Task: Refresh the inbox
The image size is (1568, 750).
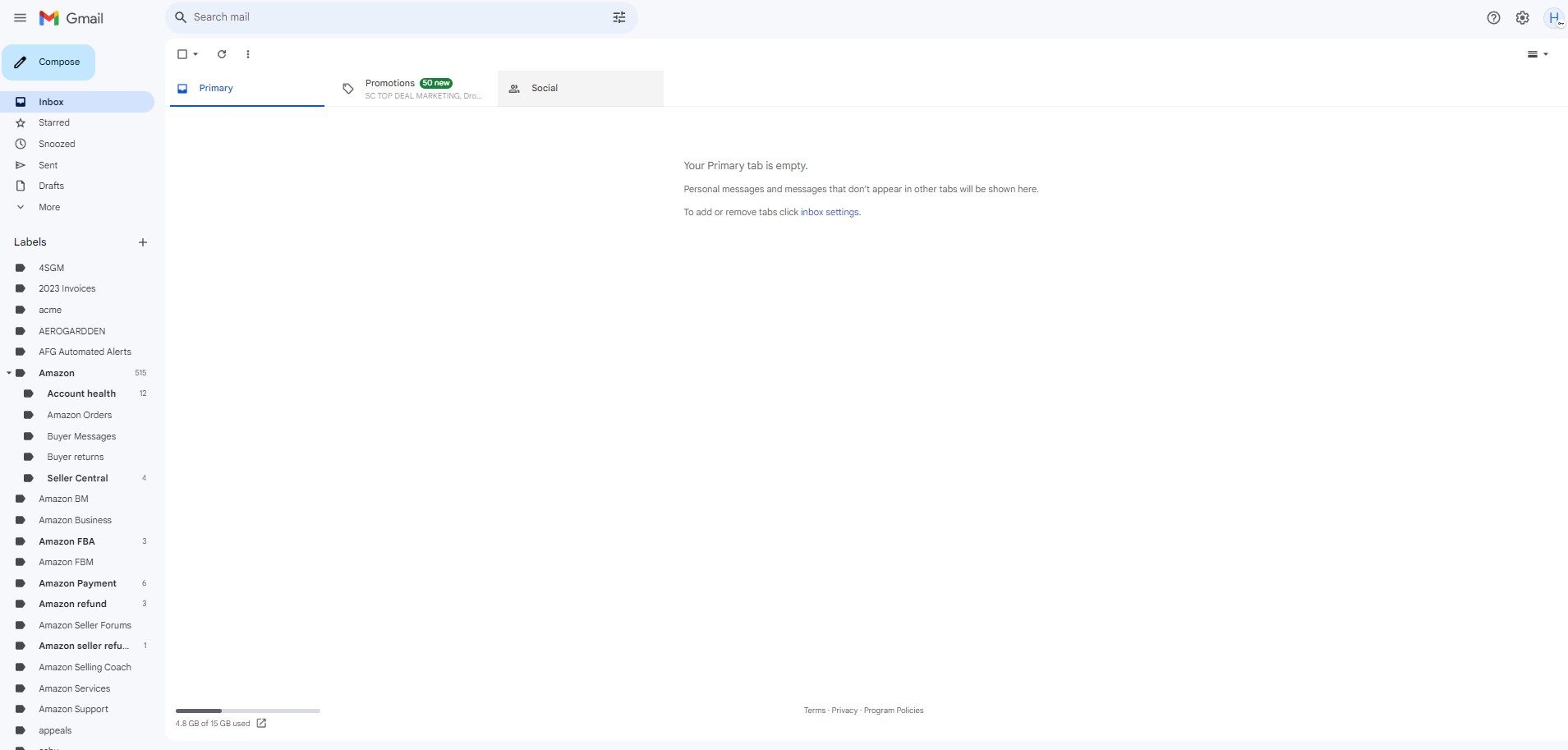Action: 222,54
